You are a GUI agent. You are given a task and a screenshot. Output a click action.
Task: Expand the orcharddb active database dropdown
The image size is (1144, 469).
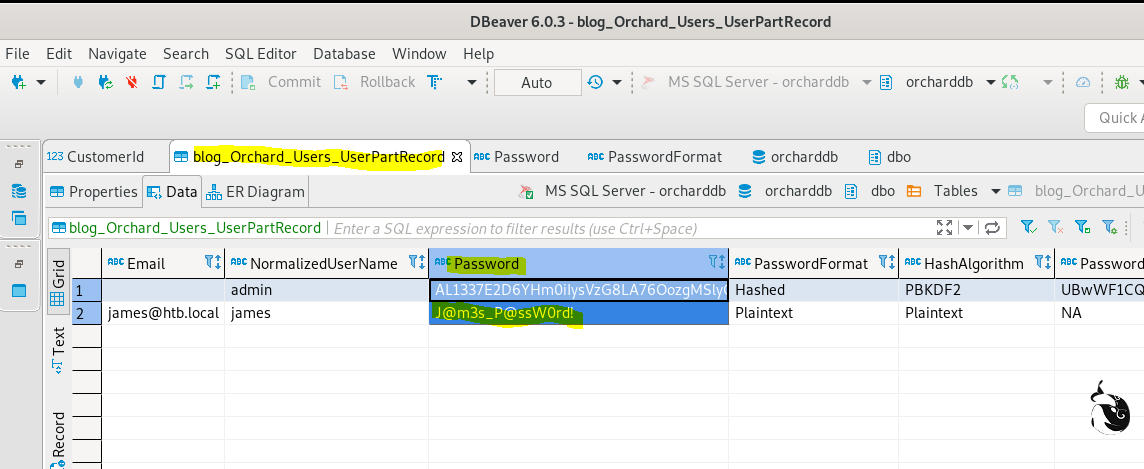coord(991,82)
